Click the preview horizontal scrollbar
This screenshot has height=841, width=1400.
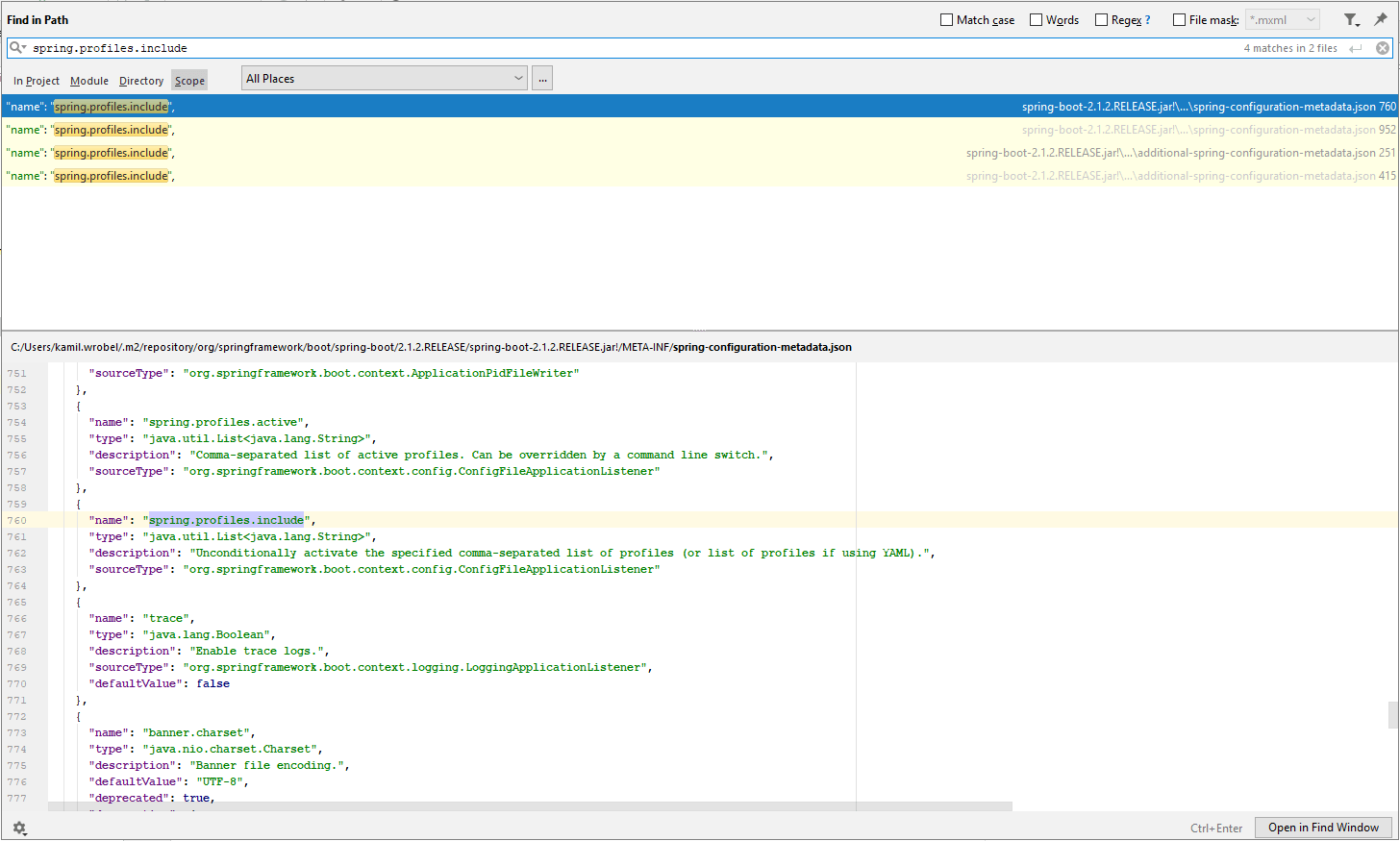point(530,806)
